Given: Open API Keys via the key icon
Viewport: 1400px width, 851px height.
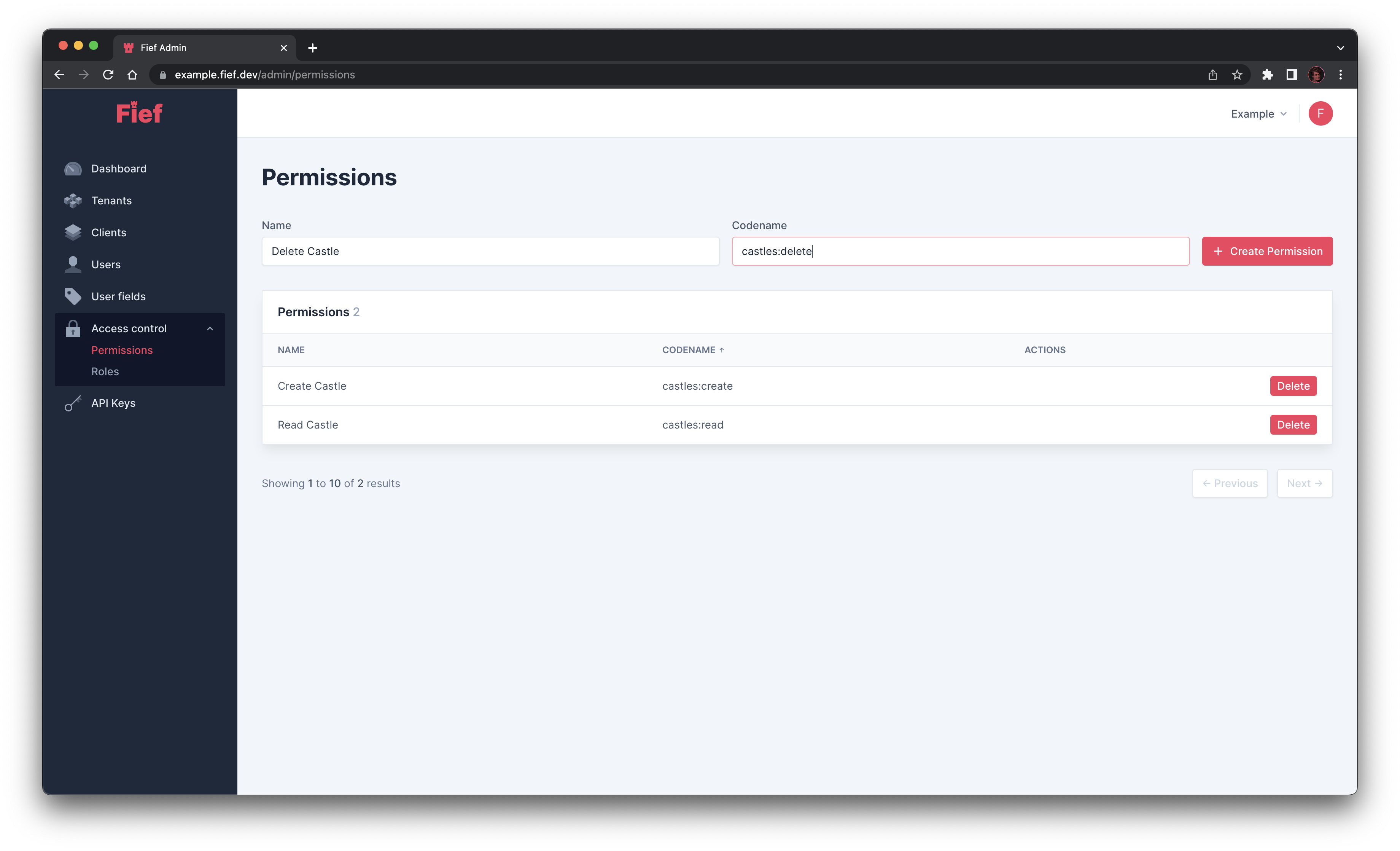Looking at the screenshot, I should click(x=73, y=403).
